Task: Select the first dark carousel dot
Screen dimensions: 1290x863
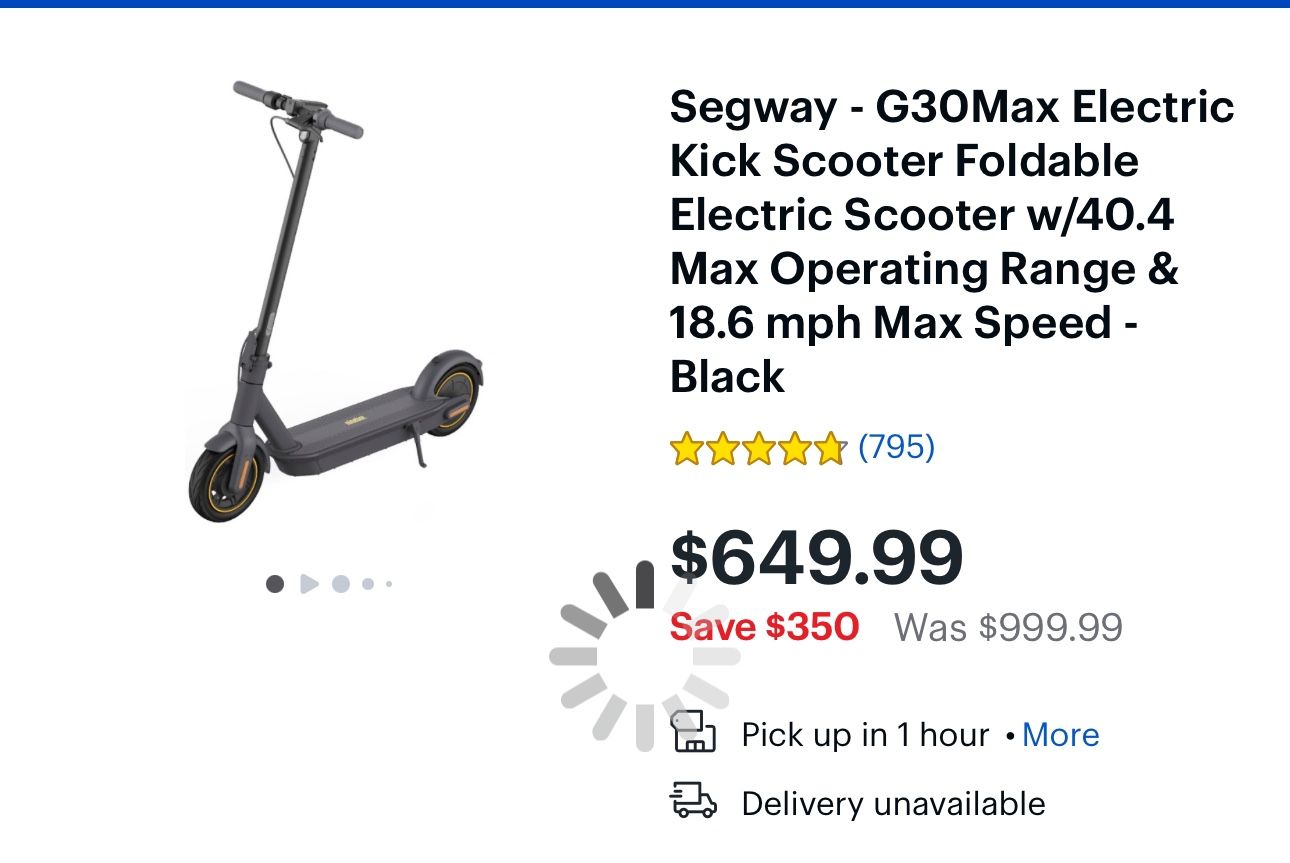Action: pos(275,584)
